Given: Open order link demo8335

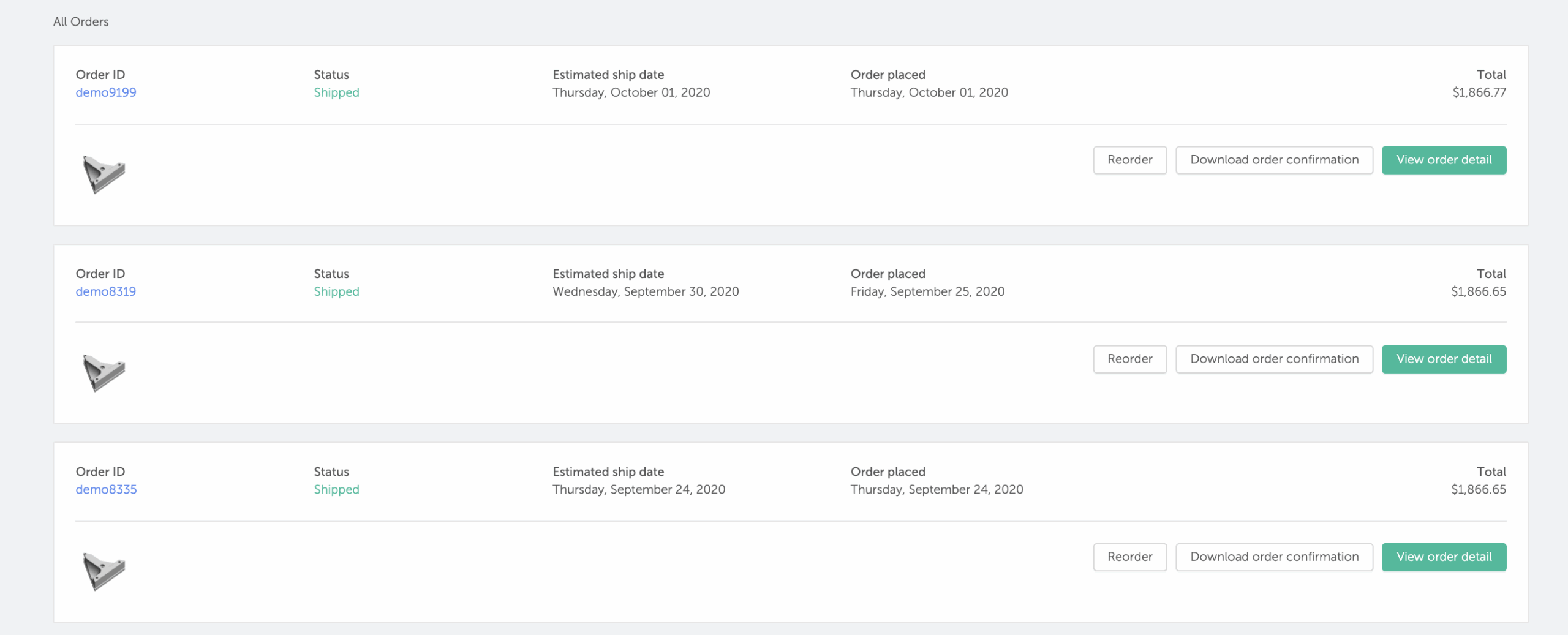Looking at the screenshot, I should point(106,489).
